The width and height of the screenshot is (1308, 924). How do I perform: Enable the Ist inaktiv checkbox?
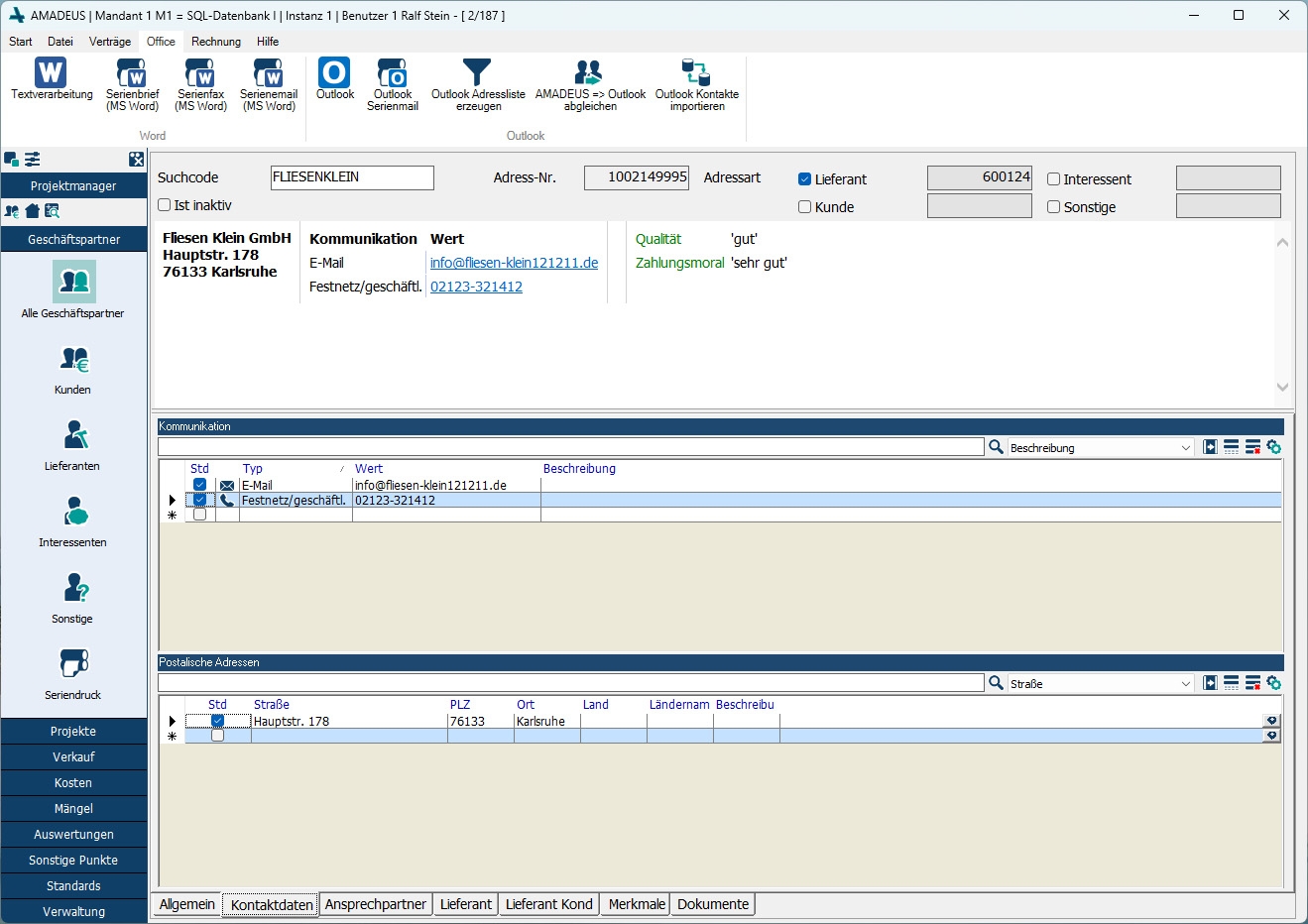tap(165, 205)
